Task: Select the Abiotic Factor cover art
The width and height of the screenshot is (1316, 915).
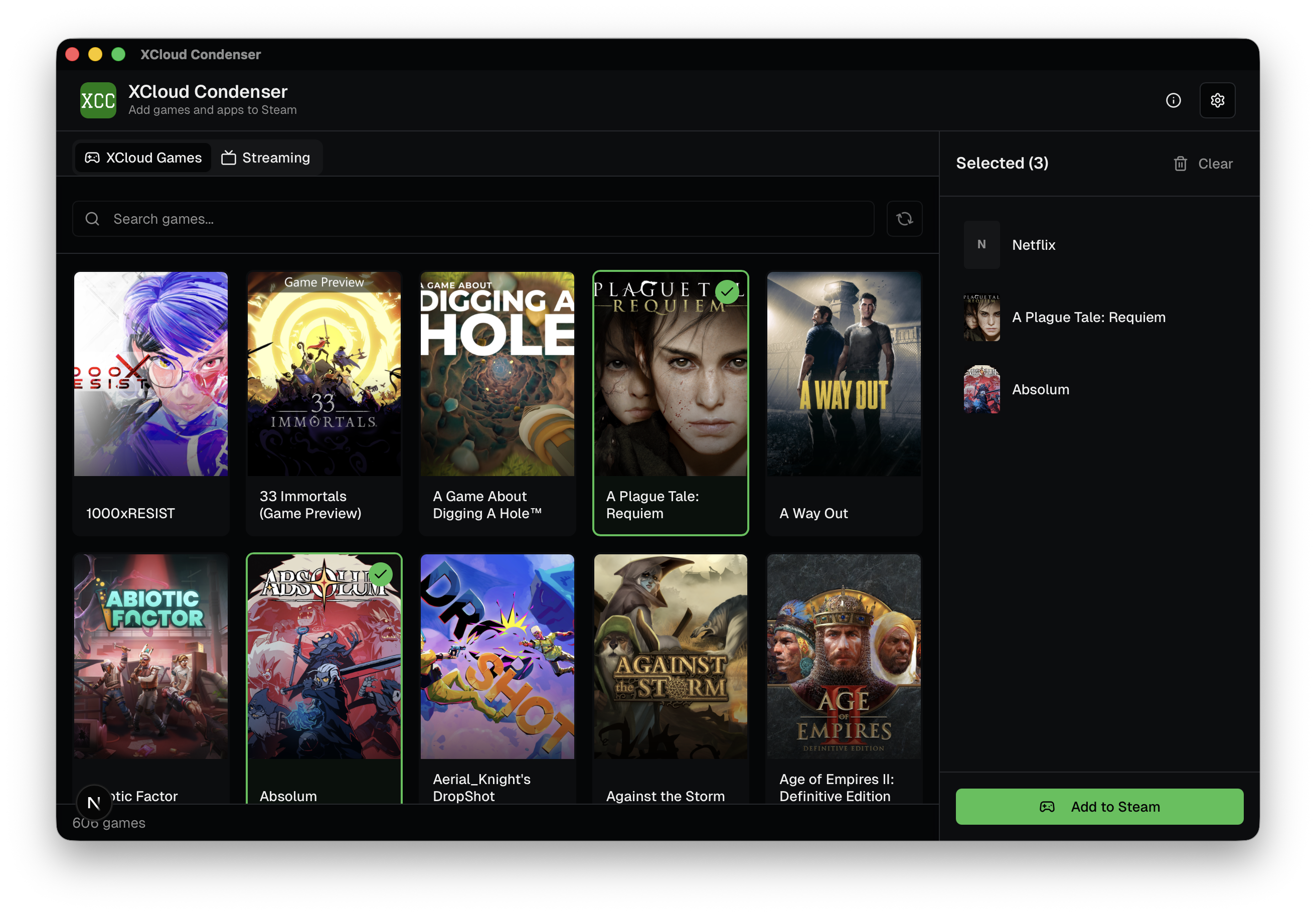Action: pos(151,657)
